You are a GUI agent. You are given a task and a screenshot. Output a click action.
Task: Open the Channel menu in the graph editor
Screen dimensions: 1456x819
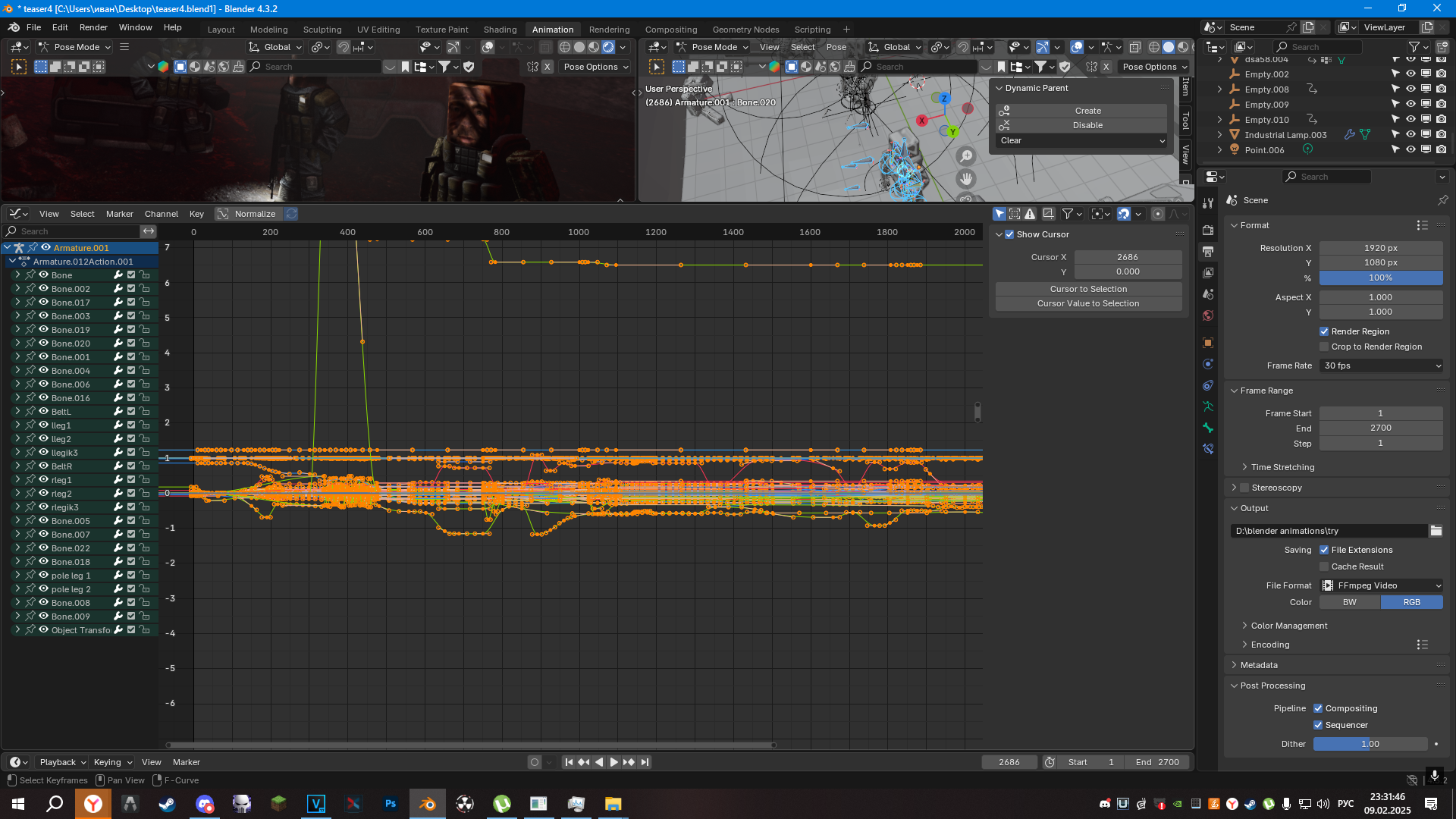point(161,214)
